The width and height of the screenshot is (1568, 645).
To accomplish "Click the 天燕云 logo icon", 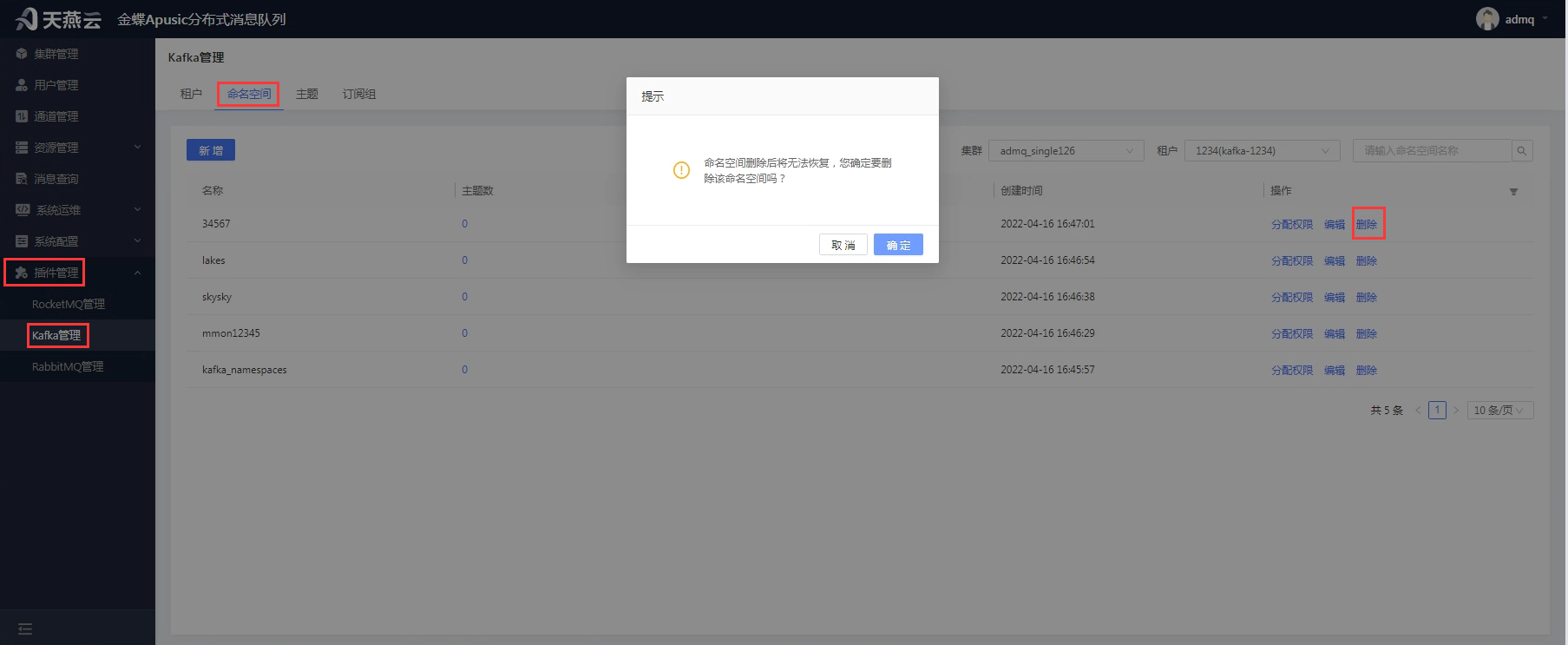I will point(26,19).
